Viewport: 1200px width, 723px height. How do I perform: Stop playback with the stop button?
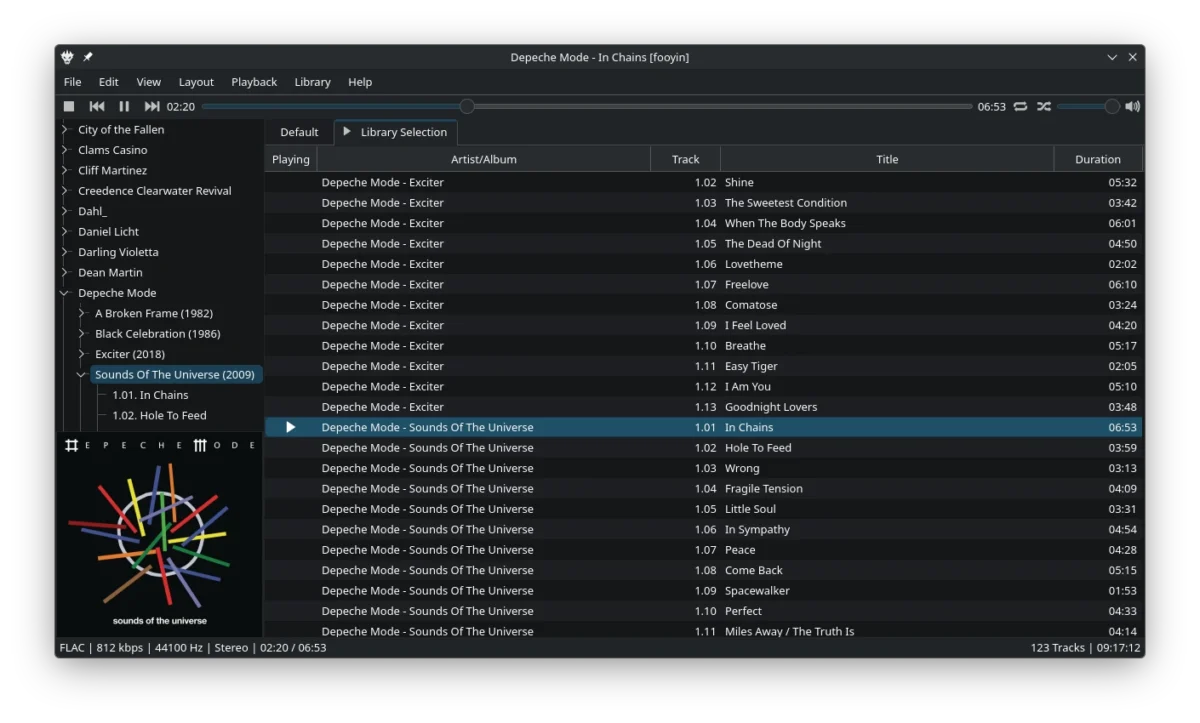pyautogui.click(x=69, y=106)
